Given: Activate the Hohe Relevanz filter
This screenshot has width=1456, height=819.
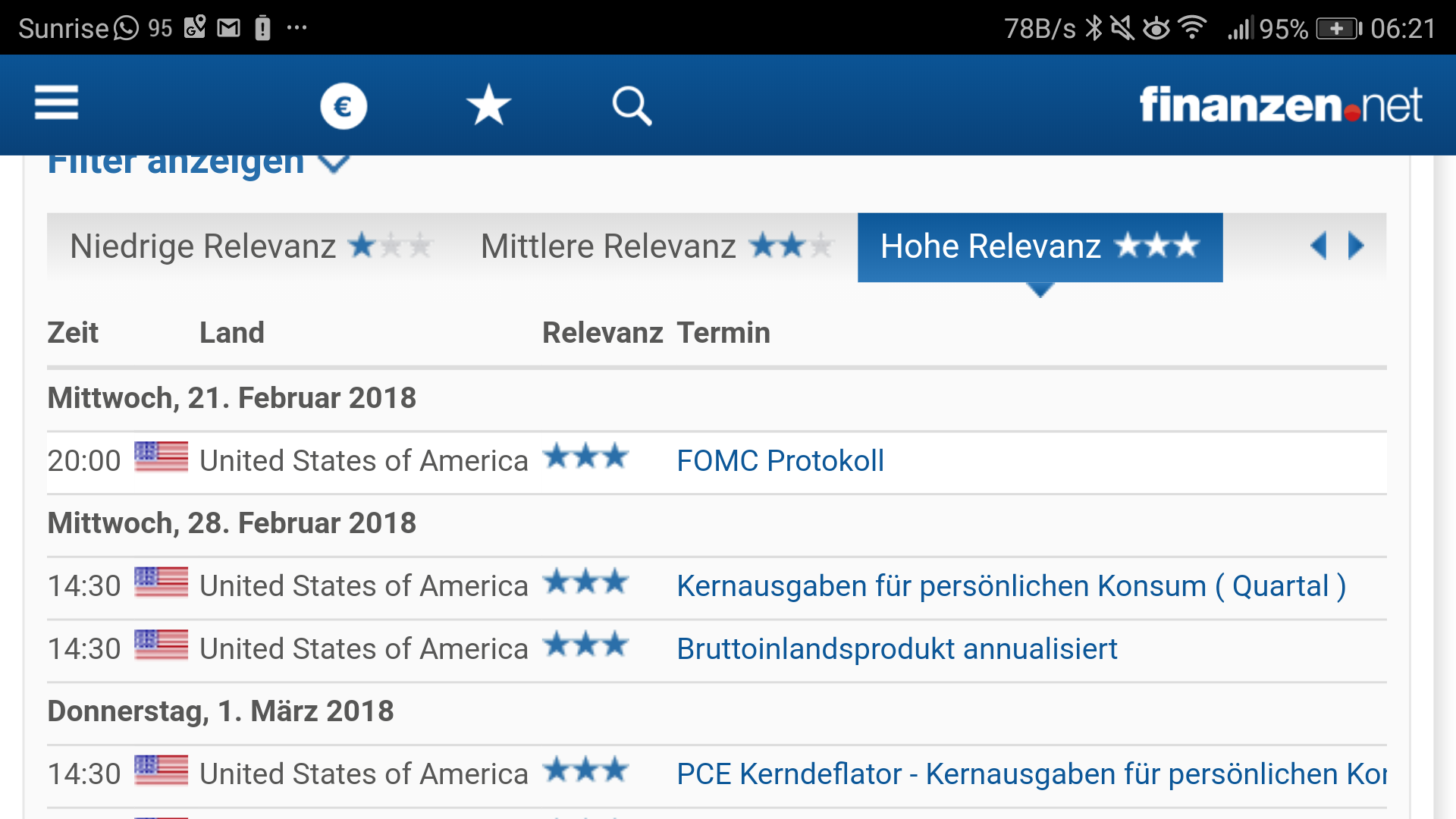Looking at the screenshot, I should pos(1039,246).
